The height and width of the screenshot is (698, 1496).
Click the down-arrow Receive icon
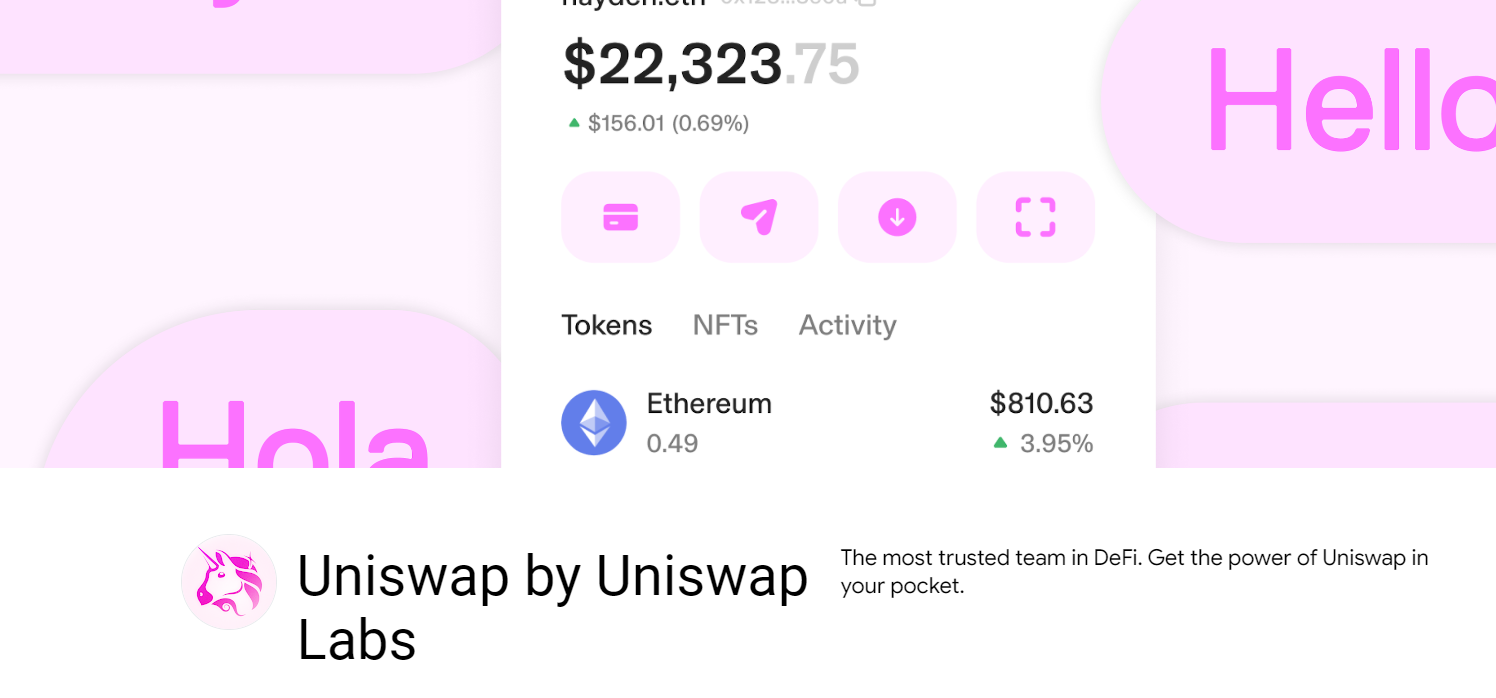897,217
